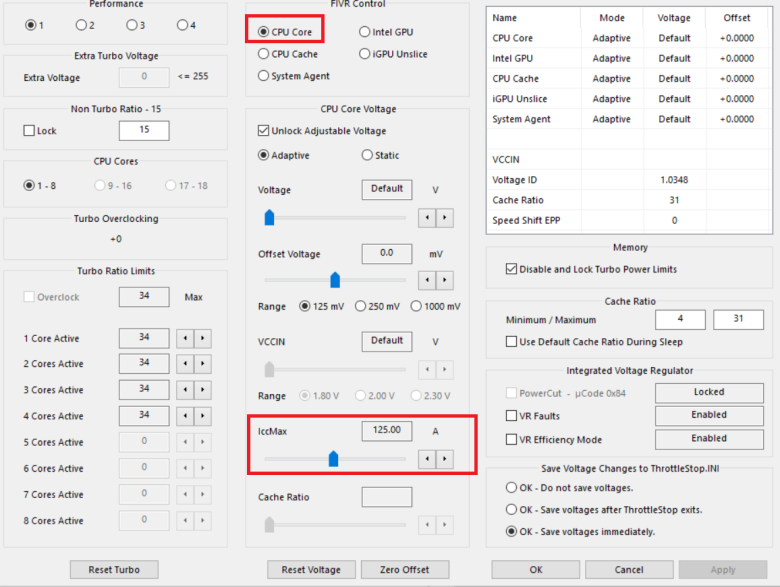
Task: Select Intel GPU in FIVR Control
Action: point(365,32)
